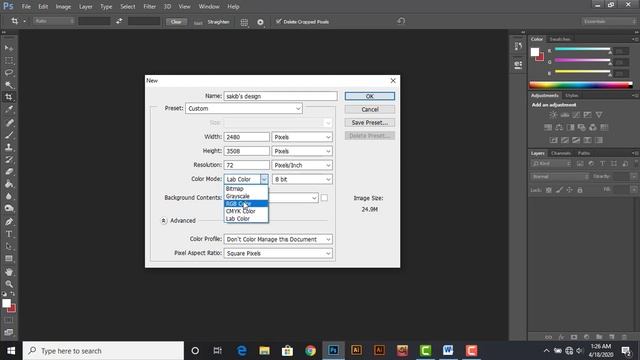Open the Image menu

coord(63,7)
